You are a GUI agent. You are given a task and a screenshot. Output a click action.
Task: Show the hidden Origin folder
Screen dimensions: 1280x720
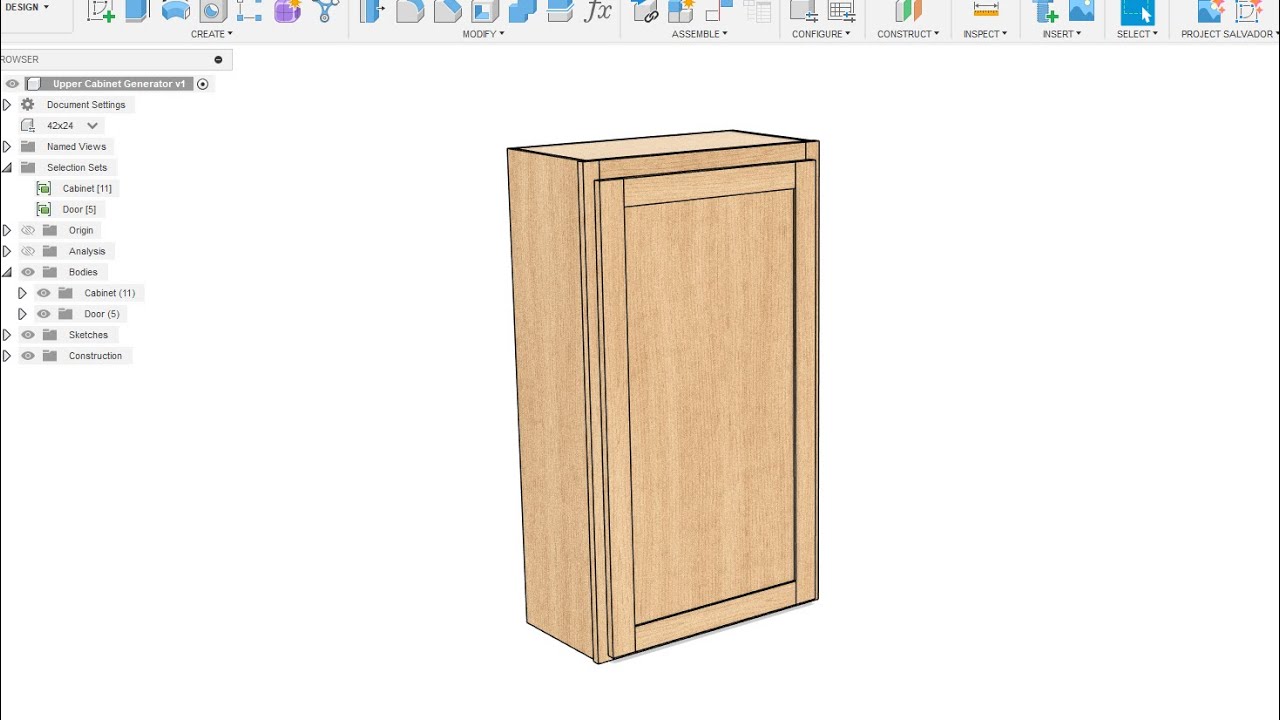coord(28,230)
